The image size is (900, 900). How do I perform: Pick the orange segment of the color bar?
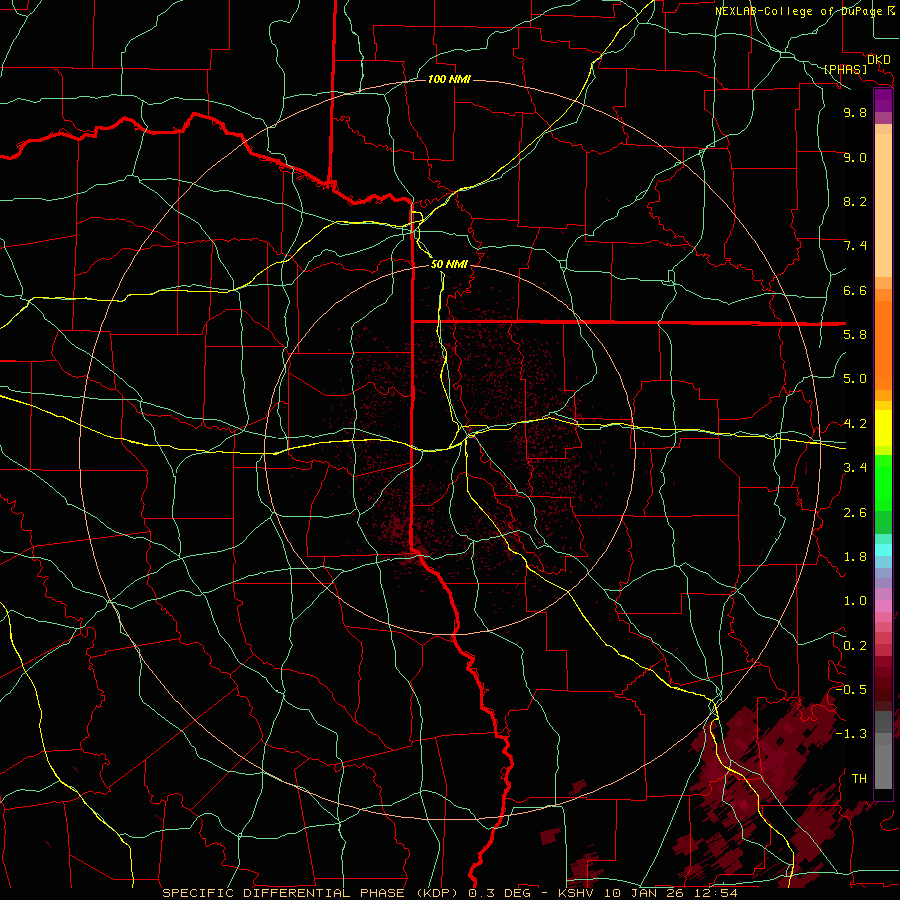click(x=883, y=346)
